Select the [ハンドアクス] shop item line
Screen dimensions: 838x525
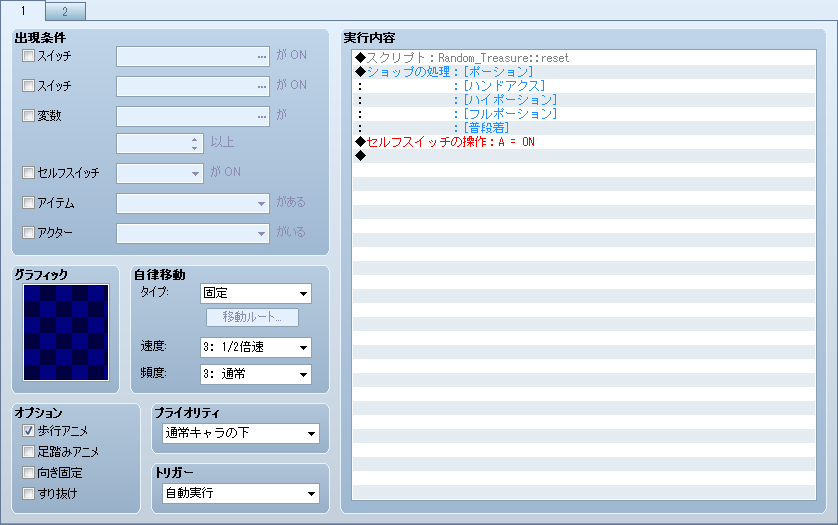584,86
